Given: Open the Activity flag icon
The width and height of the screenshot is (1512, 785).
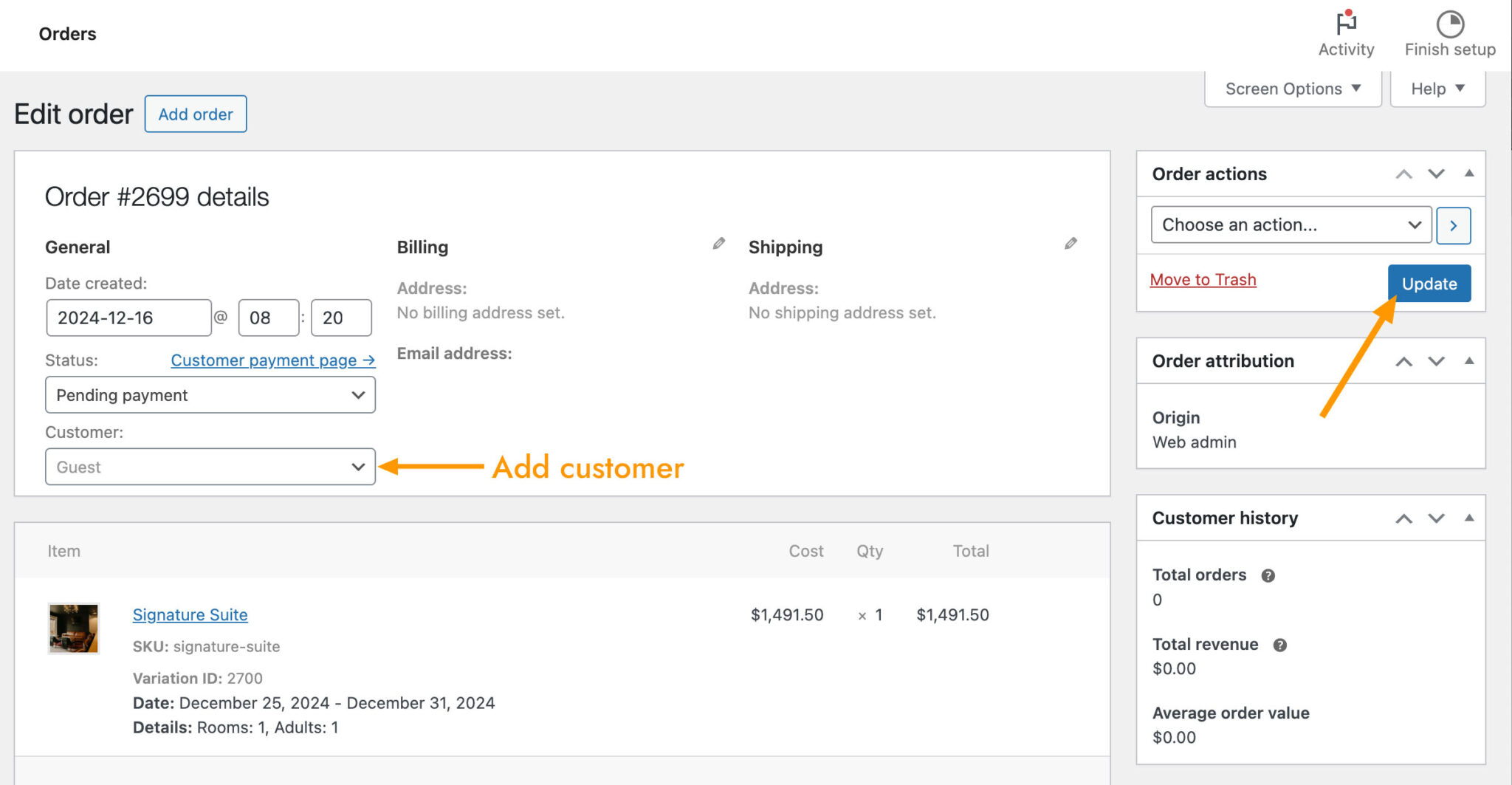Looking at the screenshot, I should pyautogui.click(x=1346, y=24).
